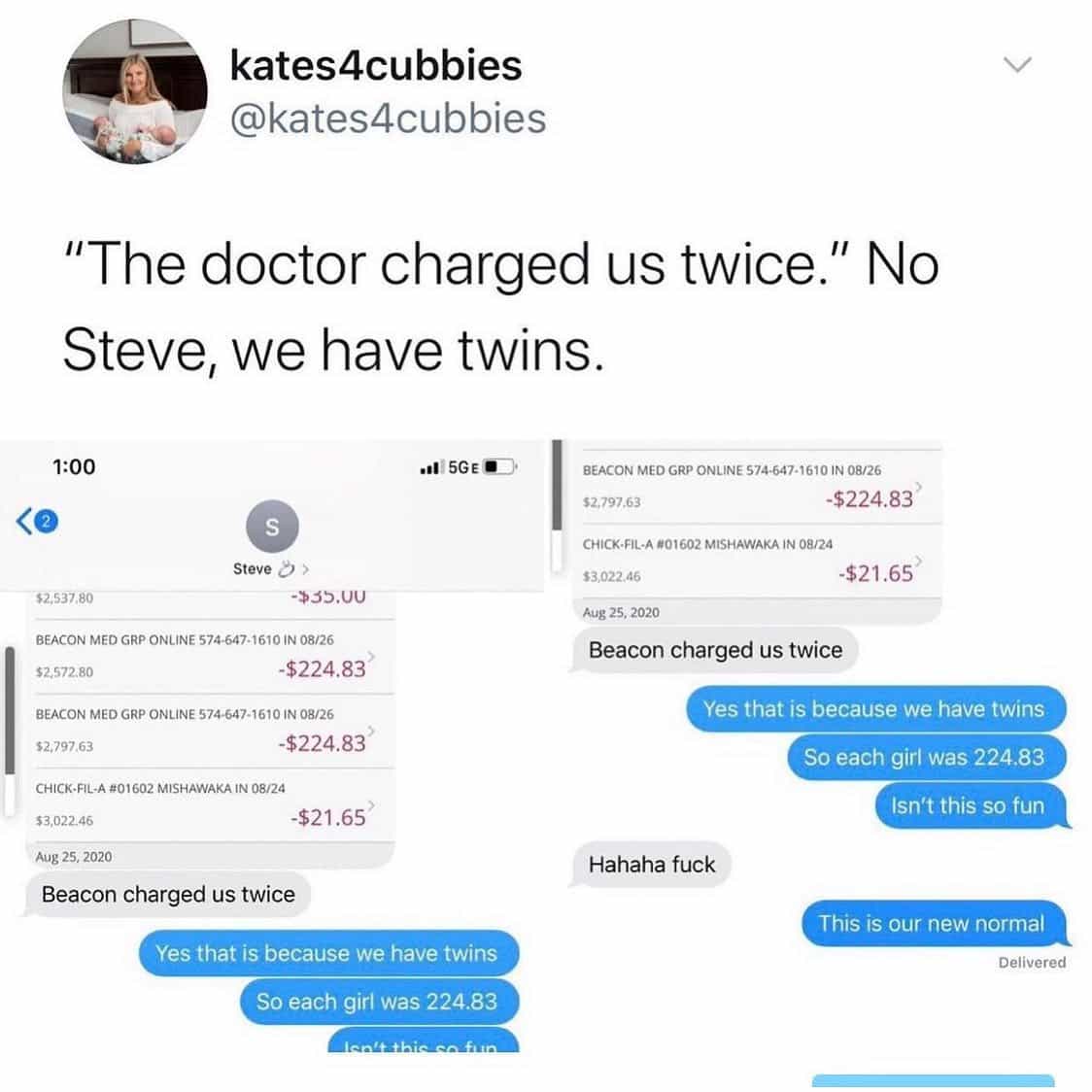Screen dimensions: 1092x1092
Task: Tap the left 'Yes that is because we have twins' bubble
Action: pos(328,953)
